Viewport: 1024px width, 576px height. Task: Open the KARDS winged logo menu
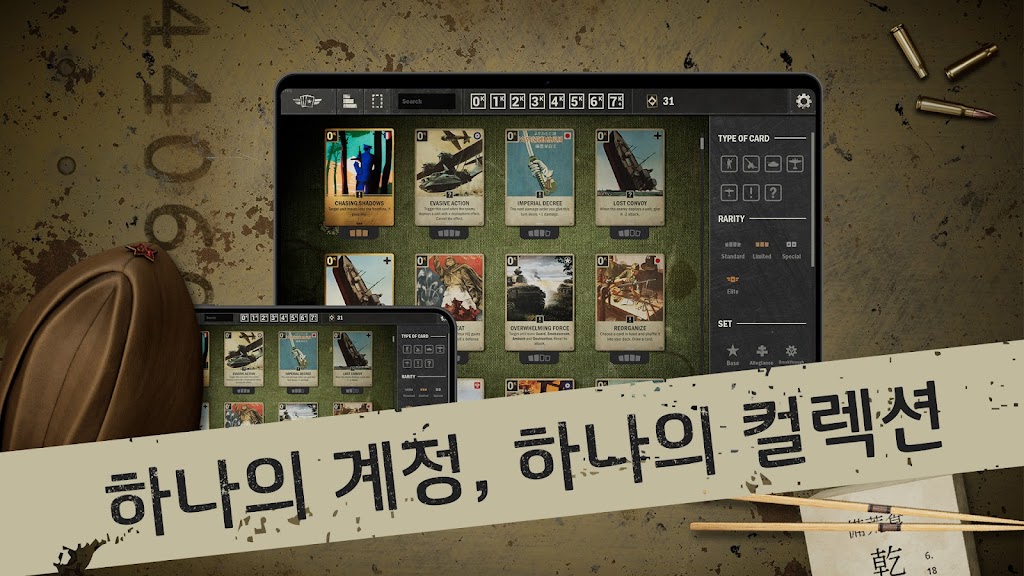(307, 101)
